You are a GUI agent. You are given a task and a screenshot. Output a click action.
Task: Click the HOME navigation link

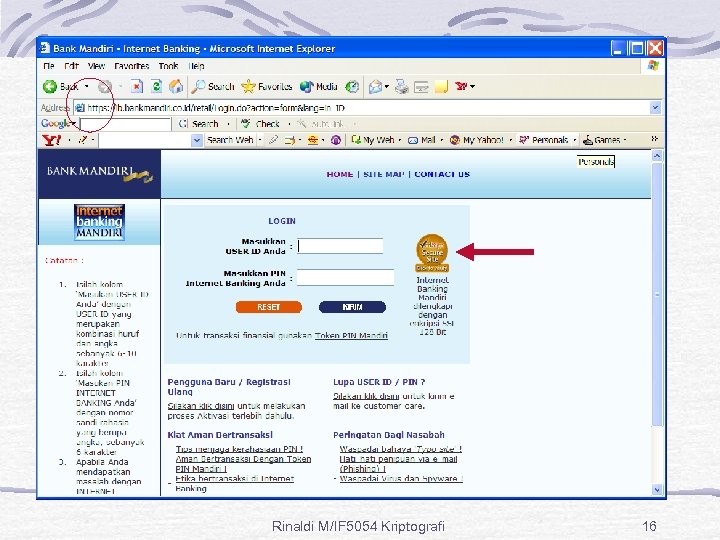[340, 174]
